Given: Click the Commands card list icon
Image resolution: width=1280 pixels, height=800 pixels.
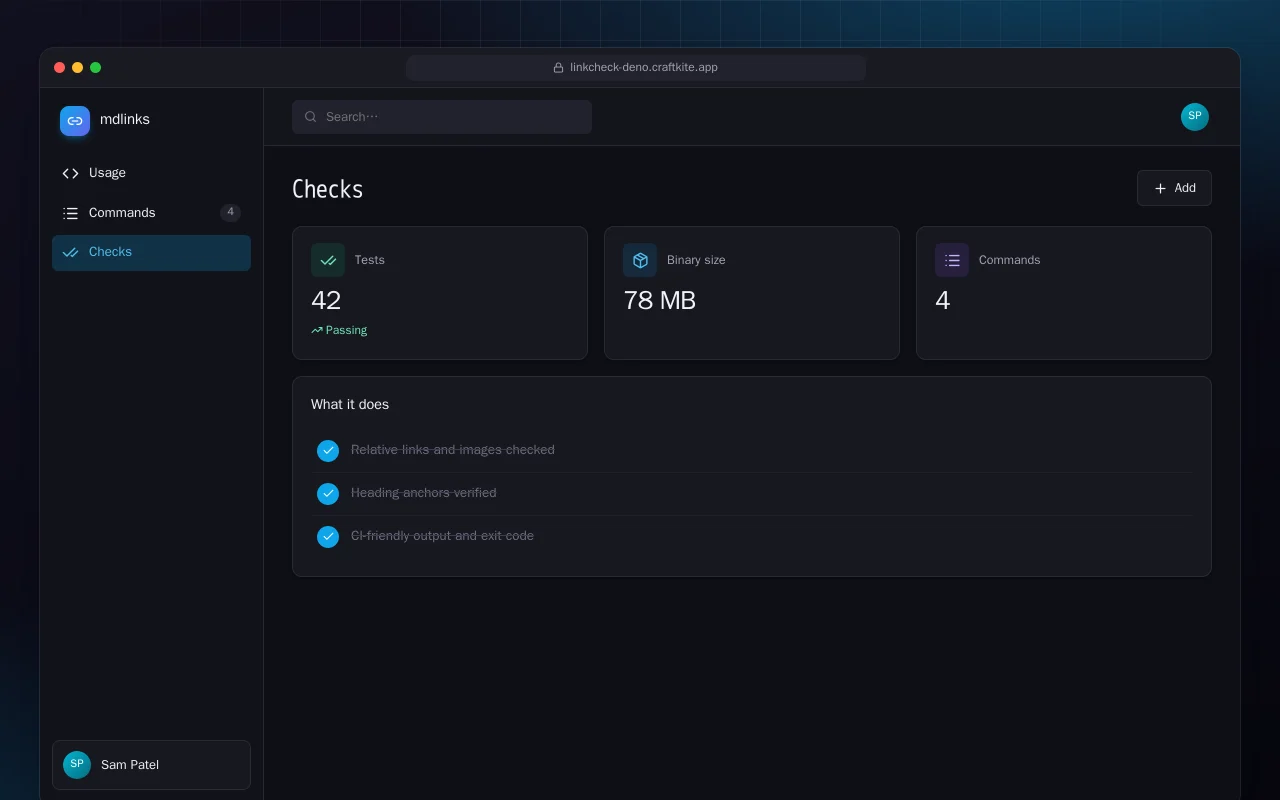Looking at the screenshot, I should click(x=952, y=260).
